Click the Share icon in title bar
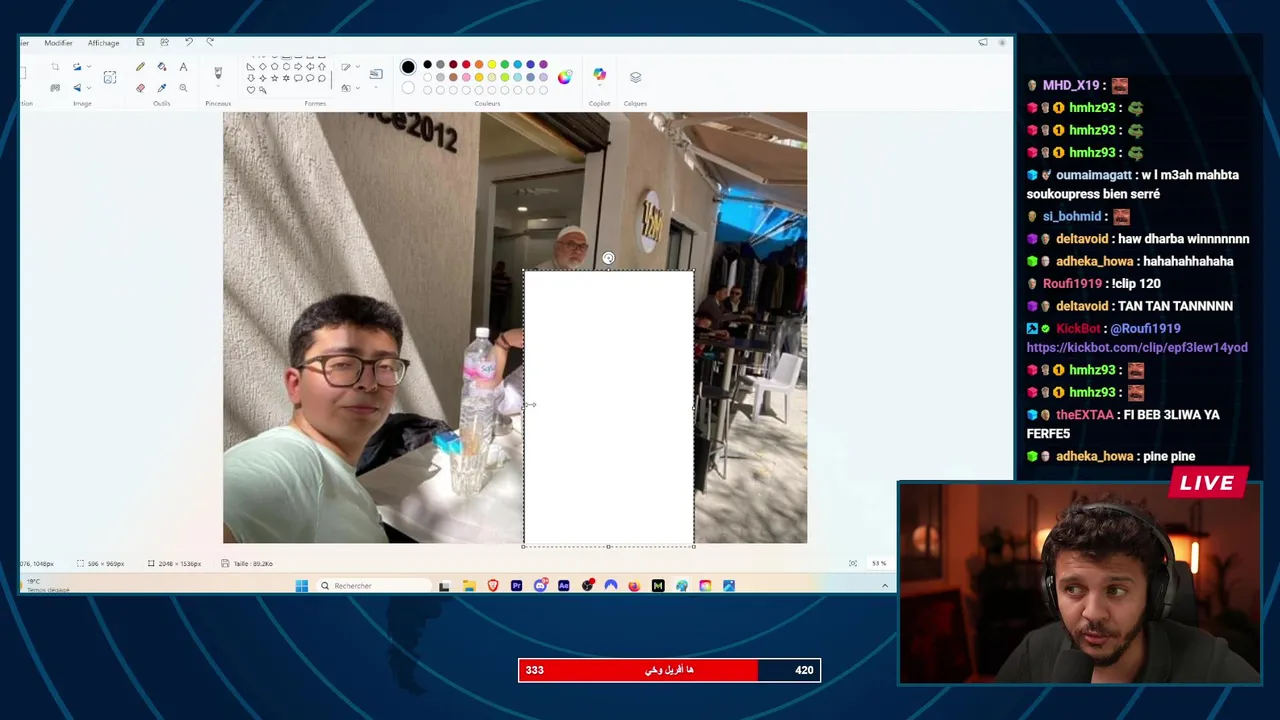 pyautogui.click(x=164, y=42)
